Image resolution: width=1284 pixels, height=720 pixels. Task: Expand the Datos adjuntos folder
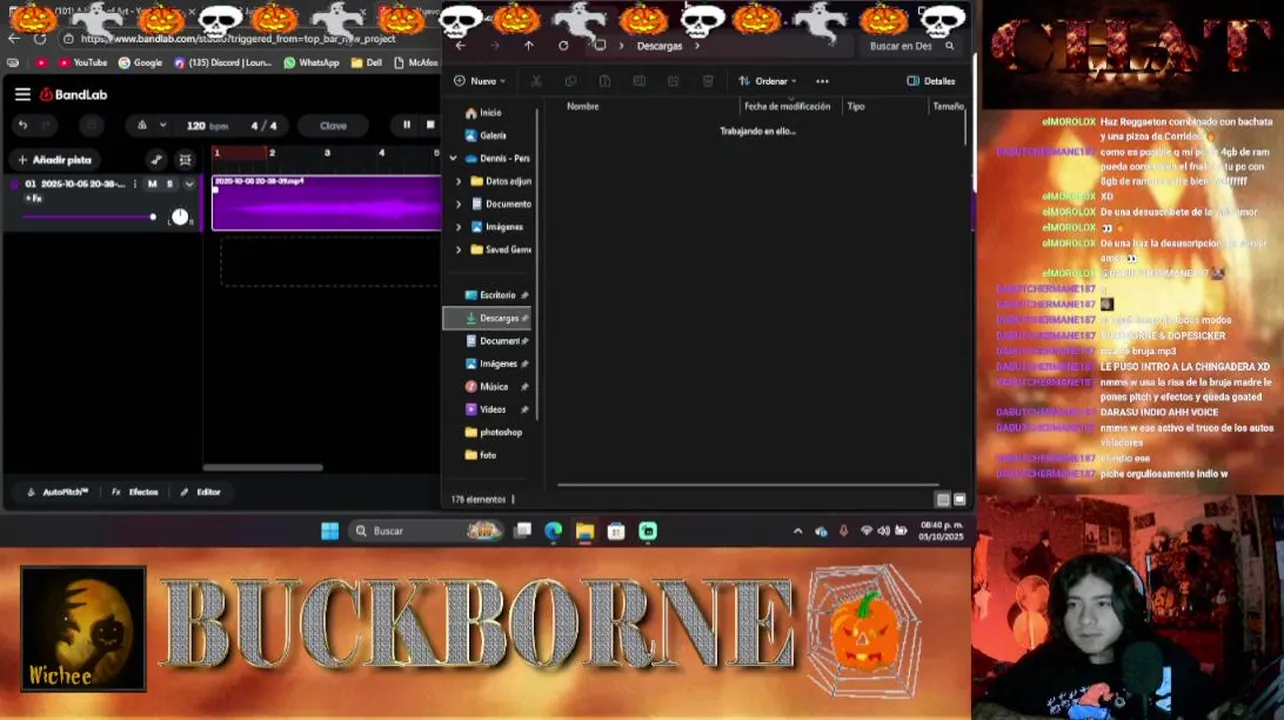(459, 181)
